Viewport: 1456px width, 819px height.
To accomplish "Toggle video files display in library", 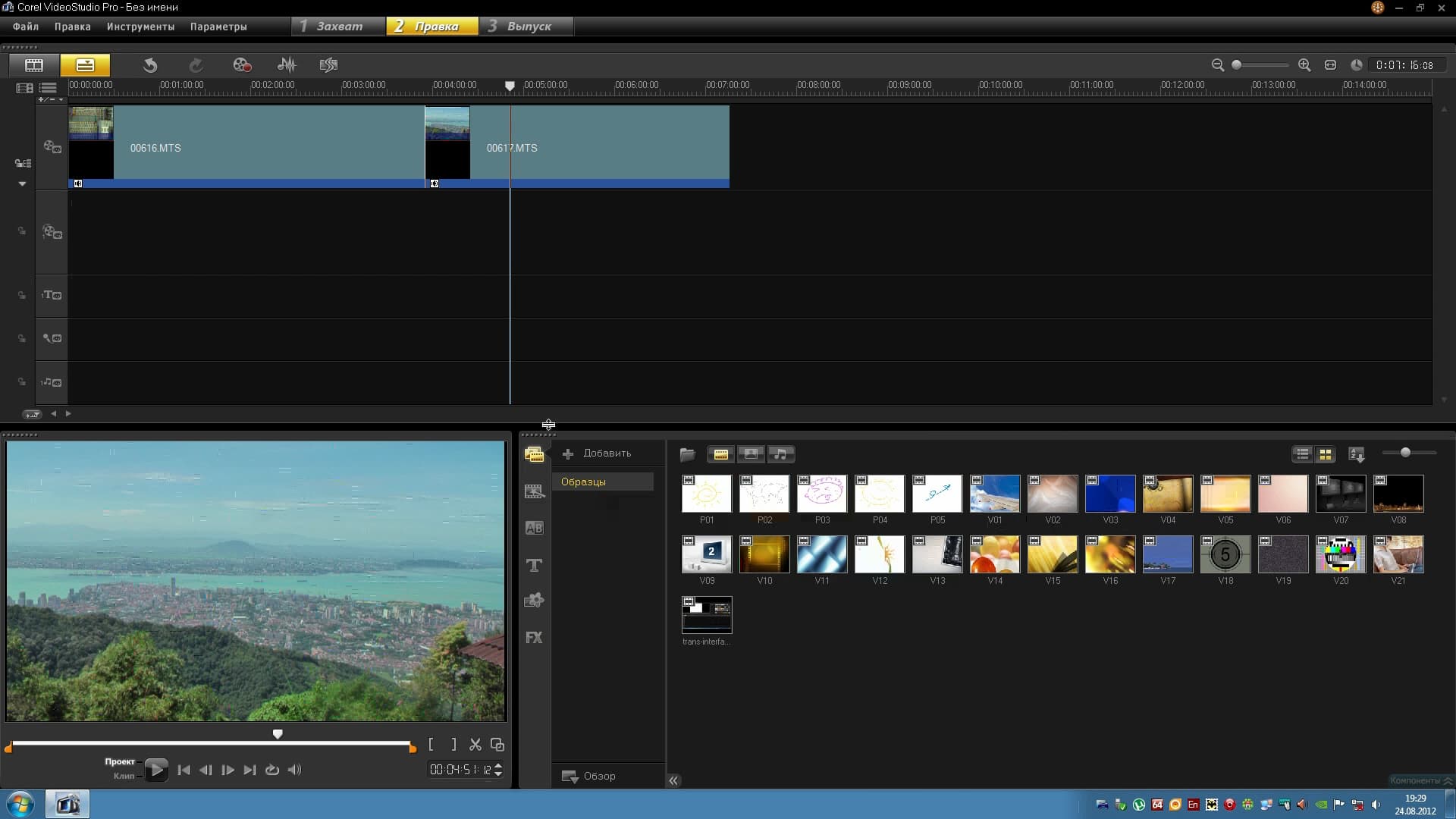I will coord(720,454).
